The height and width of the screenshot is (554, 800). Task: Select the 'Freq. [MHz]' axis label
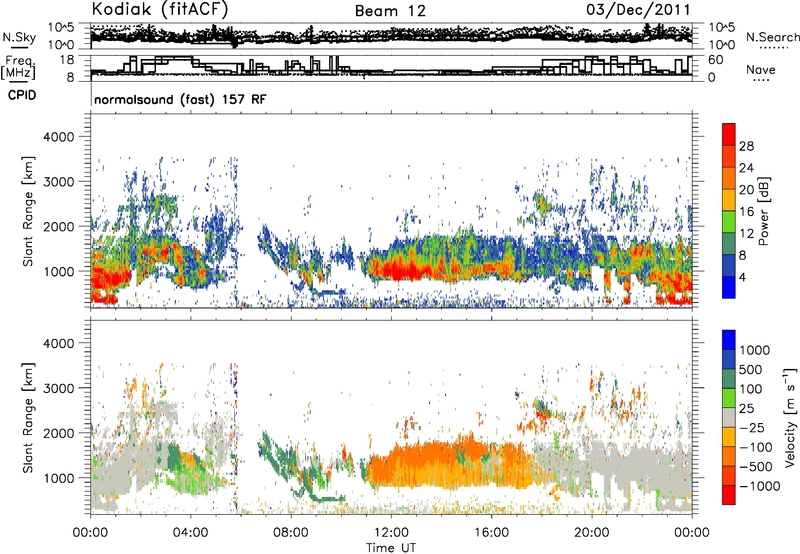coord(18,68)
